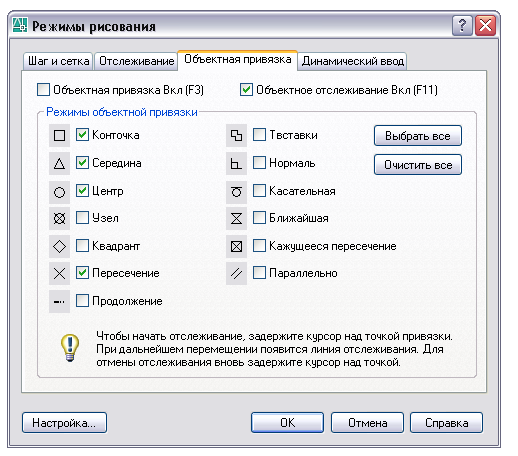Click the Квадрант diamond snap icon

59,247
